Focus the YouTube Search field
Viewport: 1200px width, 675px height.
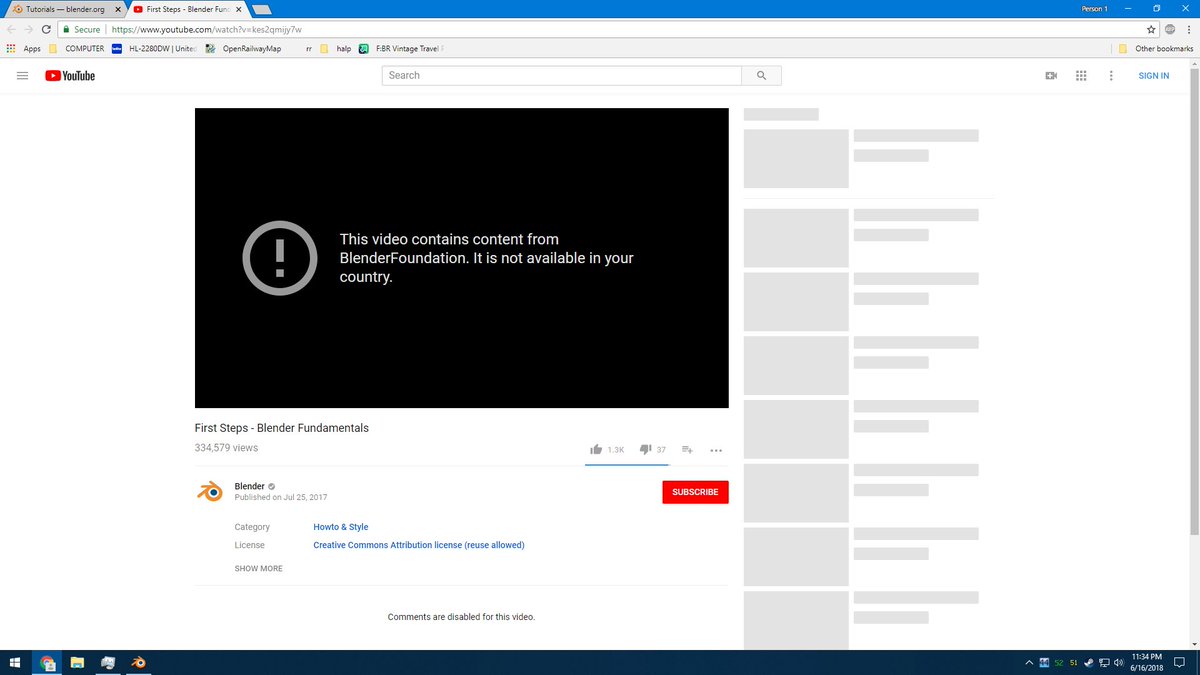[562, 75]
